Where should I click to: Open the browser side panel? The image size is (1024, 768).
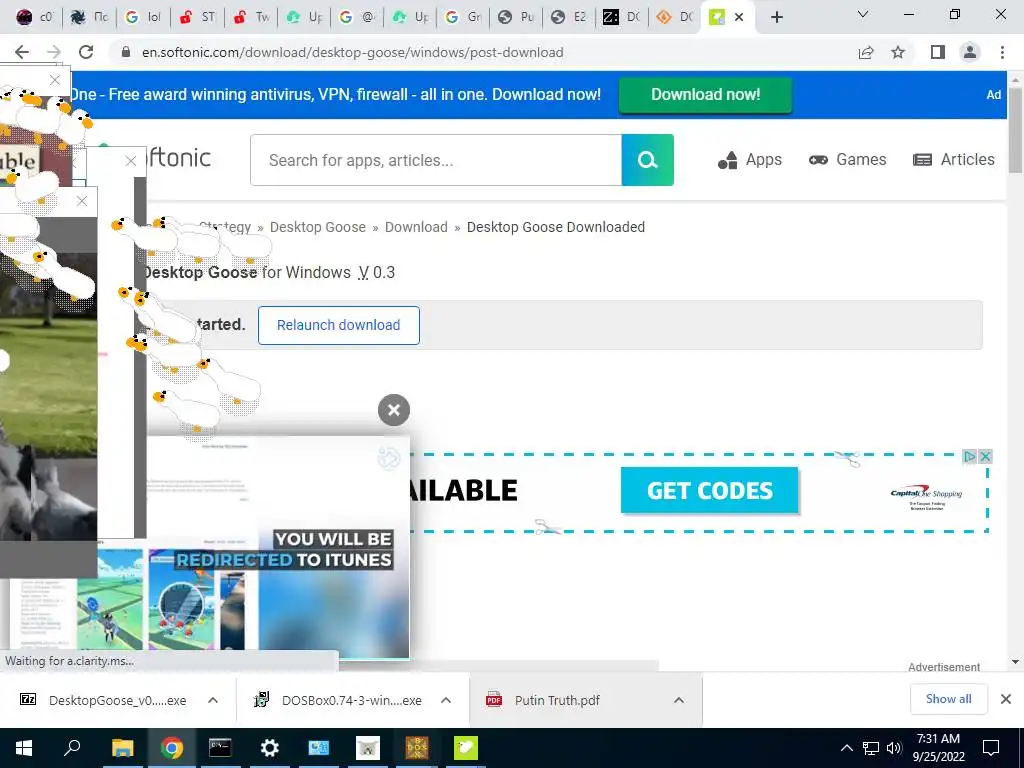pos(938,52)
